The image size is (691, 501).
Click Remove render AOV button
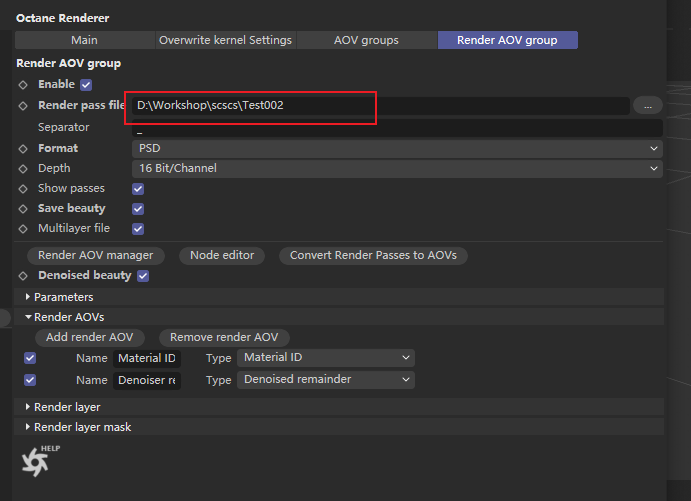[224, 338]
